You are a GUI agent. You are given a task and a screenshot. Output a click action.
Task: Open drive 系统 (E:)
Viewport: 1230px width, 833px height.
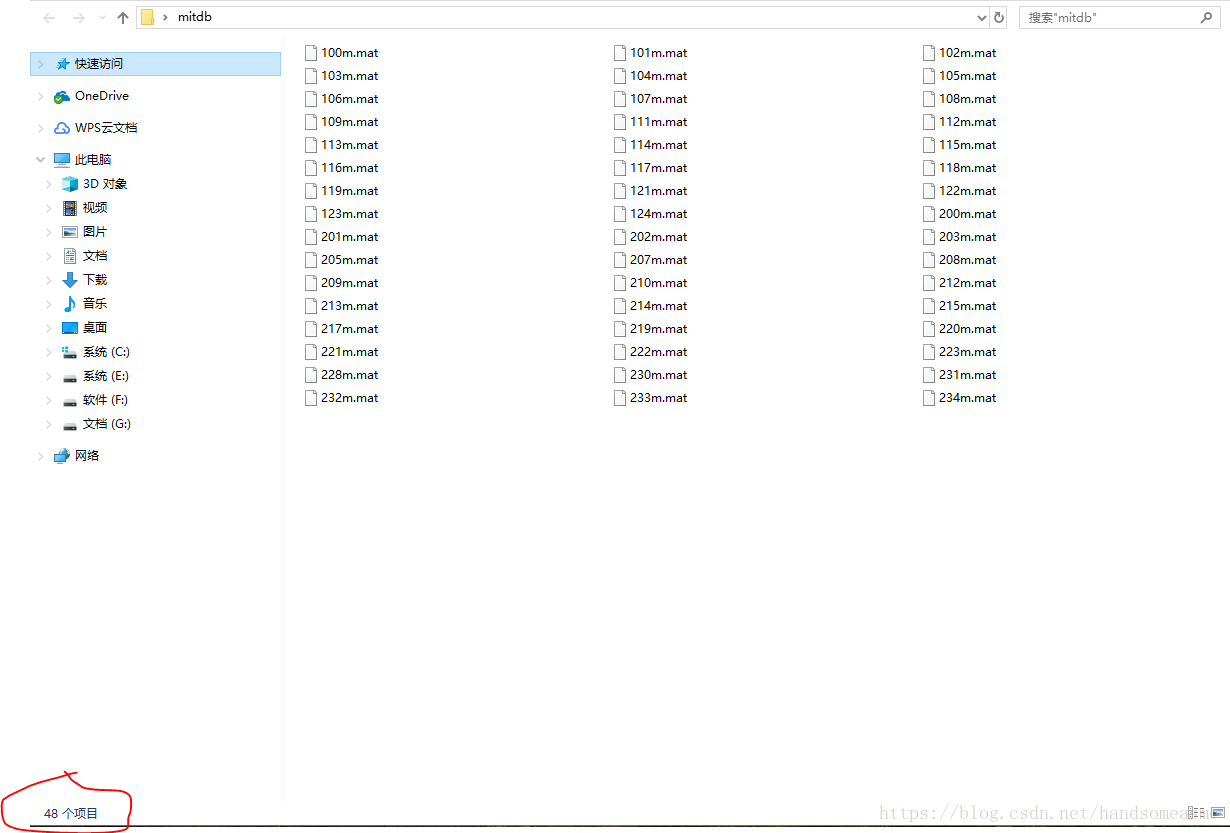pyautogui.click(x=106, y=376)
